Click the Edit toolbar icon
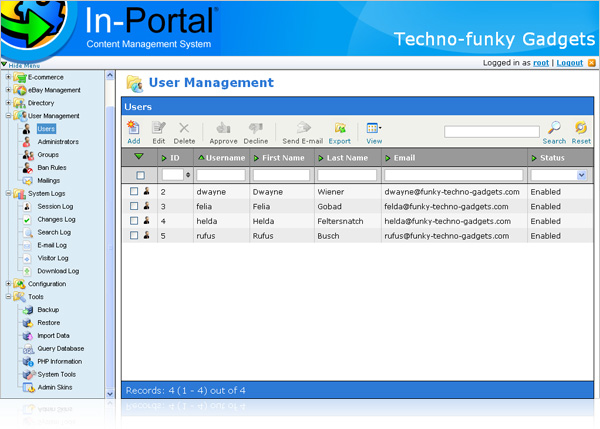The height and width of the screenshot is (429, 600). (158, 128)
